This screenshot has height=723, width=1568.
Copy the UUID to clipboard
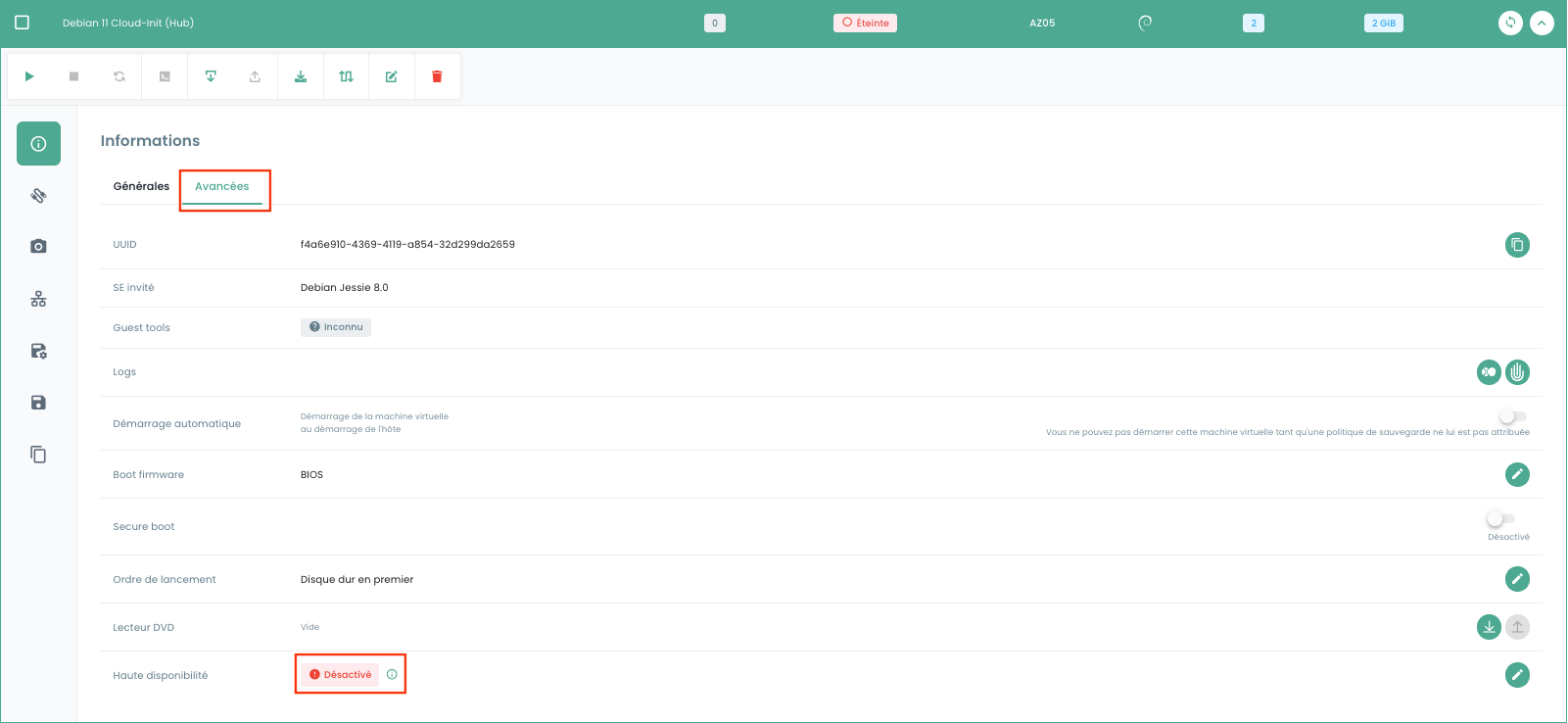pos(1516,245)
